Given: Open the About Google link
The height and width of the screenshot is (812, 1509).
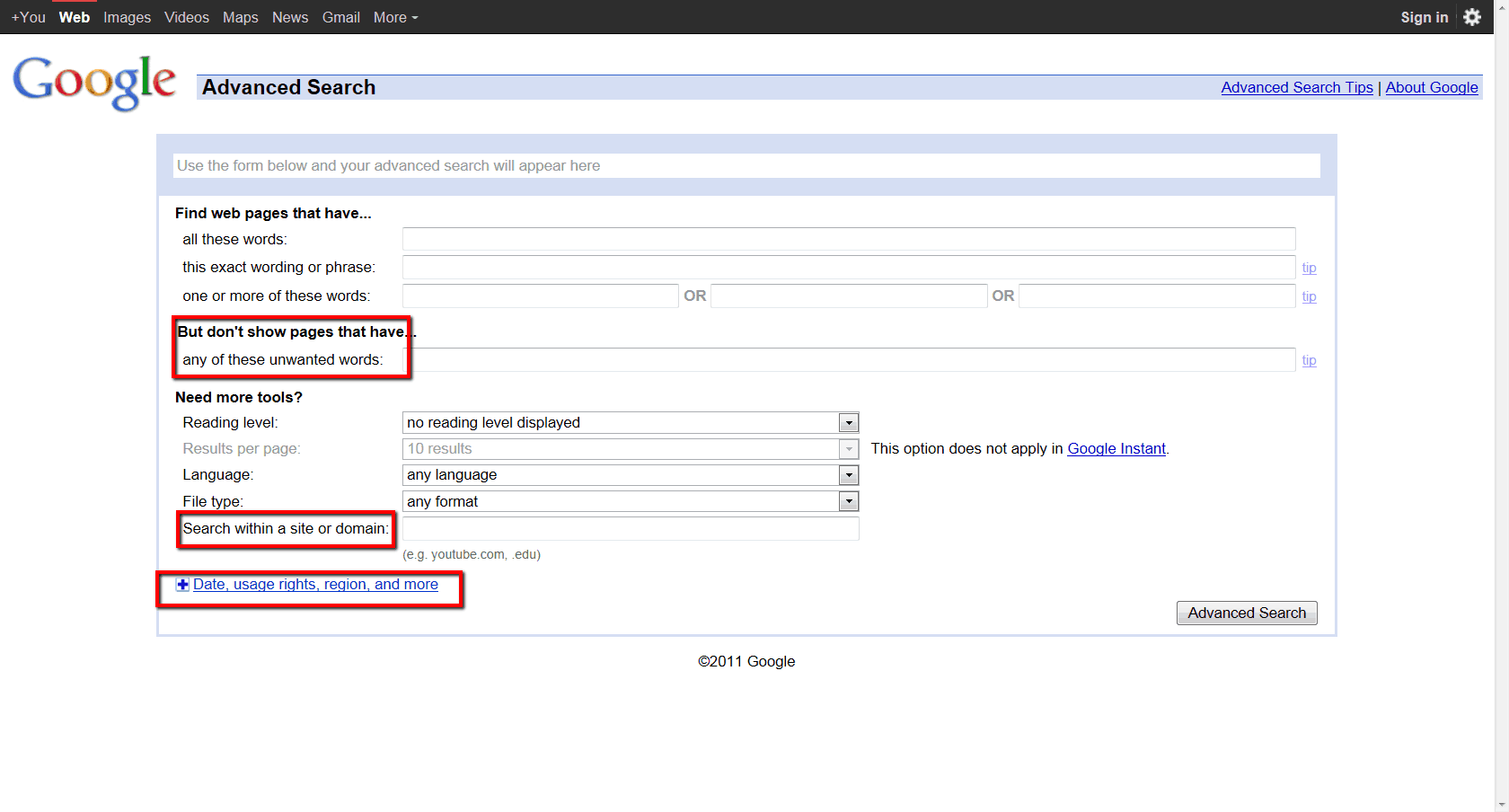Looking at the screenshot, I should [1431, 87].
